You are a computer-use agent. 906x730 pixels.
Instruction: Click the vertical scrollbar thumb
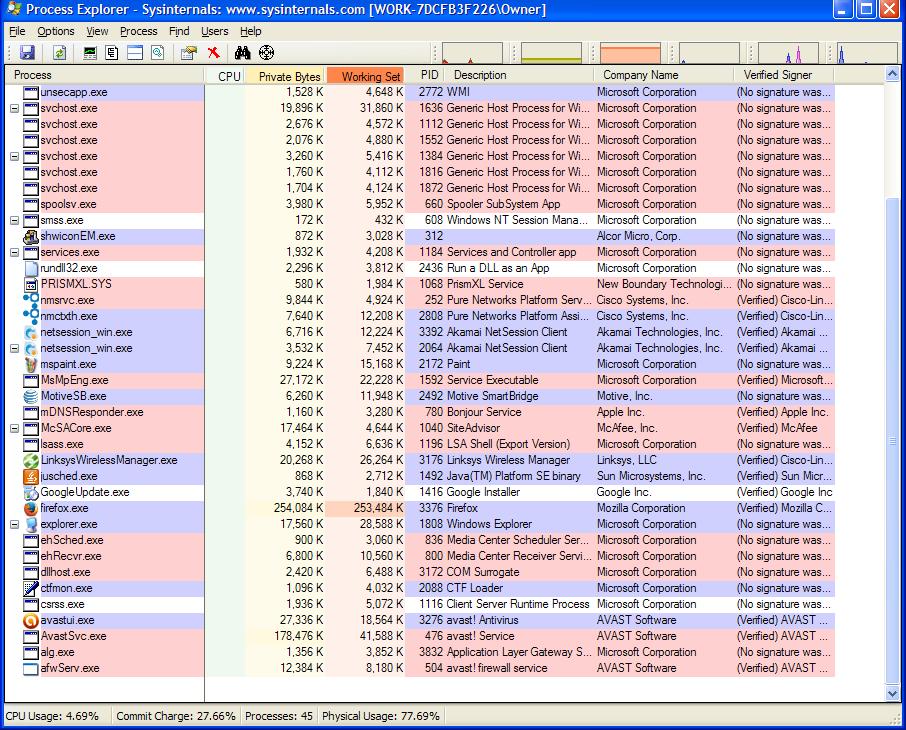tap(892, 440)
